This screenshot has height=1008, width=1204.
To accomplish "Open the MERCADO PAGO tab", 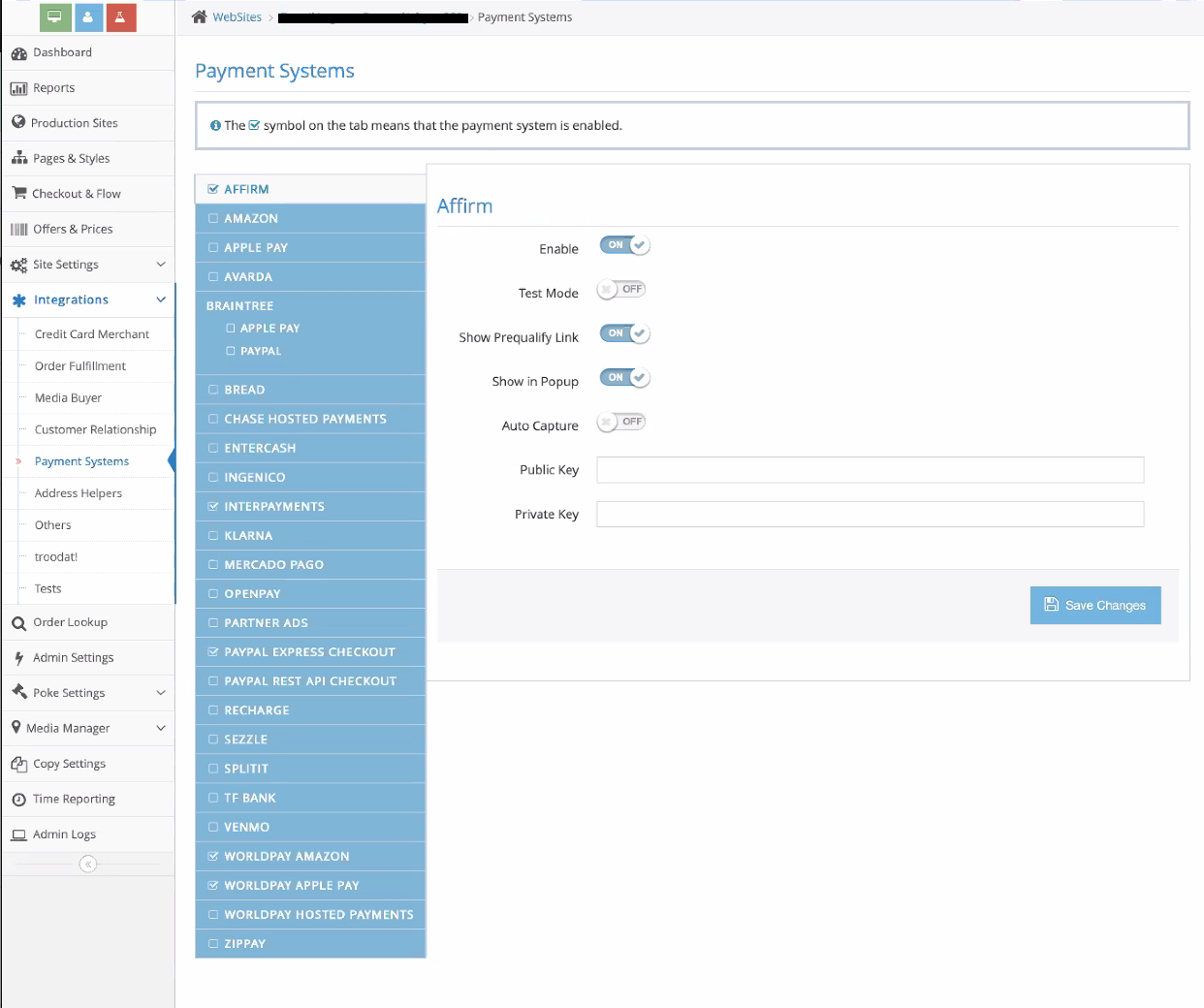I will point(310,564).
